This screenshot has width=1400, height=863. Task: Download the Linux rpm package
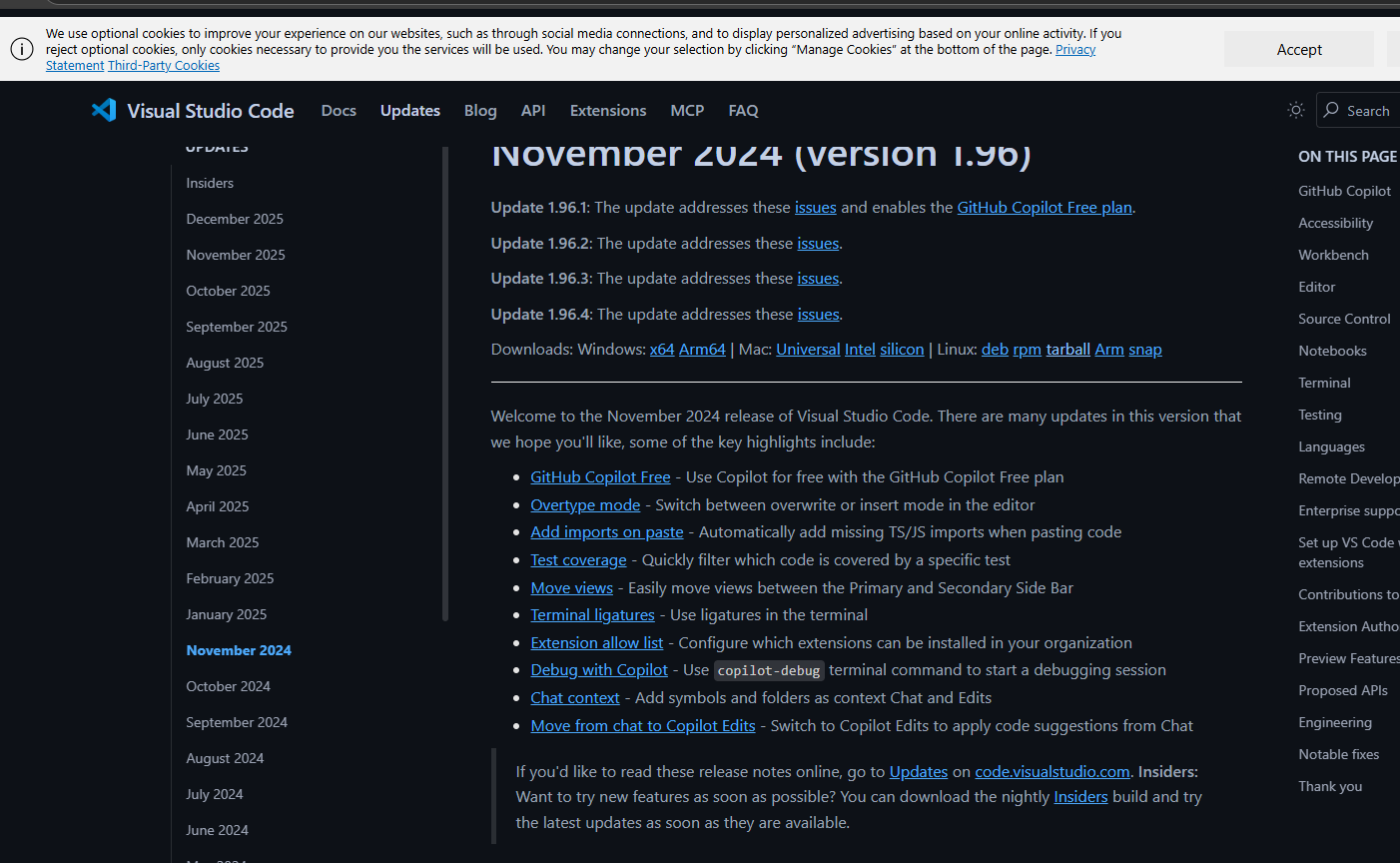[x=1027, y=350]
